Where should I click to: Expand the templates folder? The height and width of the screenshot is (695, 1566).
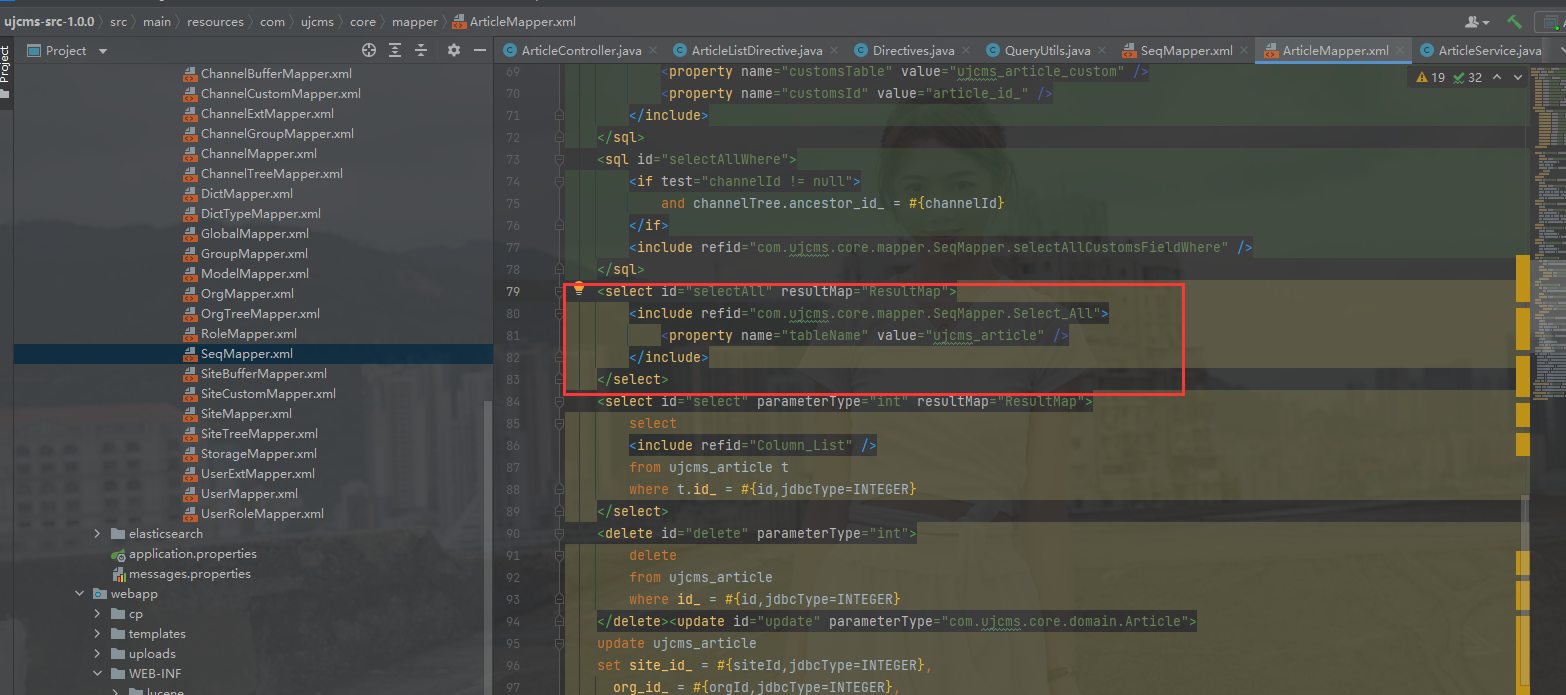[x=97, y=634]
